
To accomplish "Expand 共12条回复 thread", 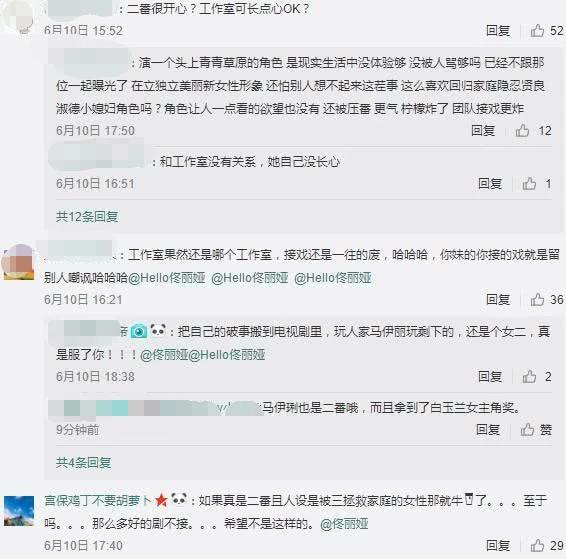I will pyautogui.click(x=87, y=217).
